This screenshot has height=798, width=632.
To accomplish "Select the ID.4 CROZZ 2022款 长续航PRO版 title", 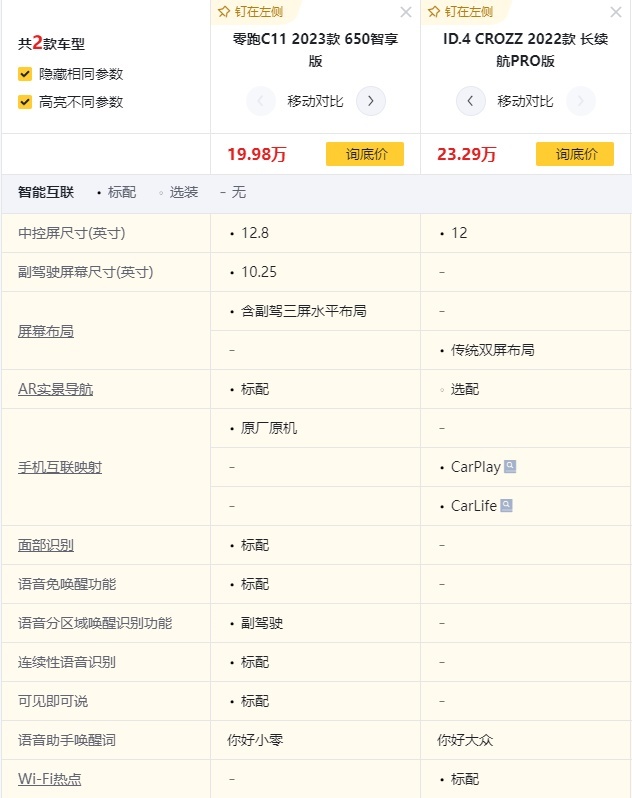I will (x=526, y=50).
